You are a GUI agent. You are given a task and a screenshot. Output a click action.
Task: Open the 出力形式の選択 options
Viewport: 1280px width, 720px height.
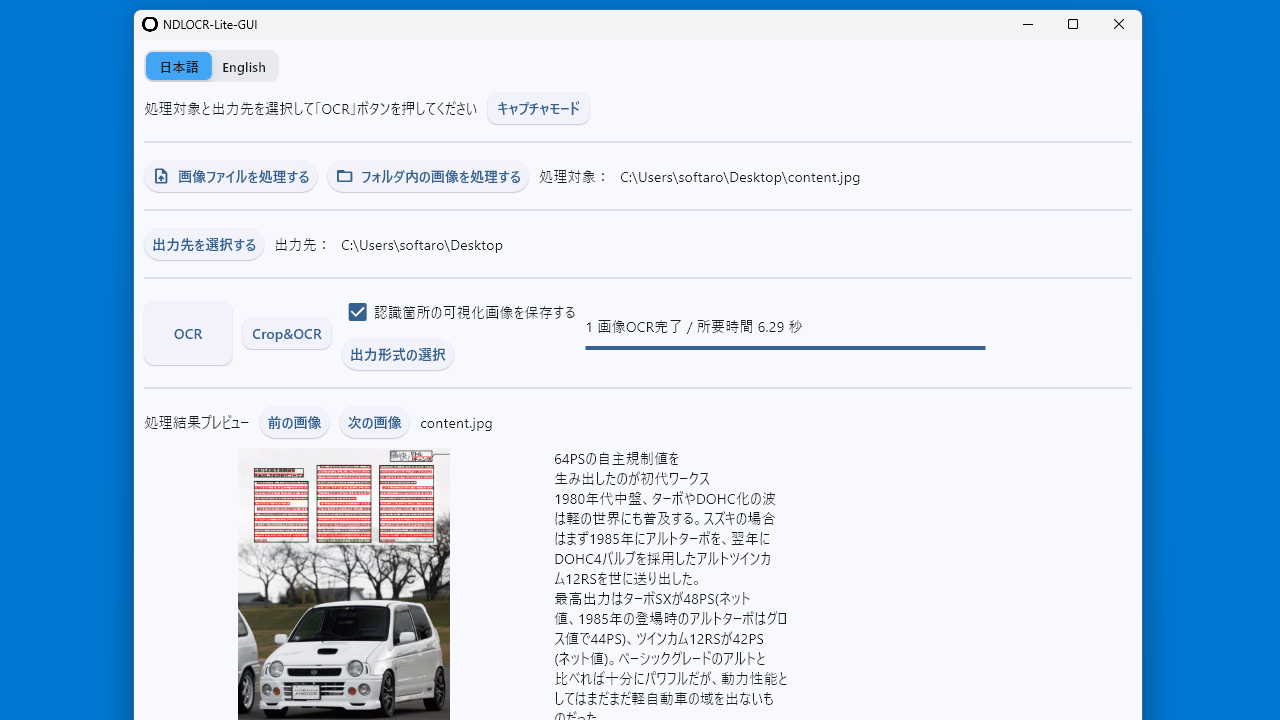coord(397,355)
